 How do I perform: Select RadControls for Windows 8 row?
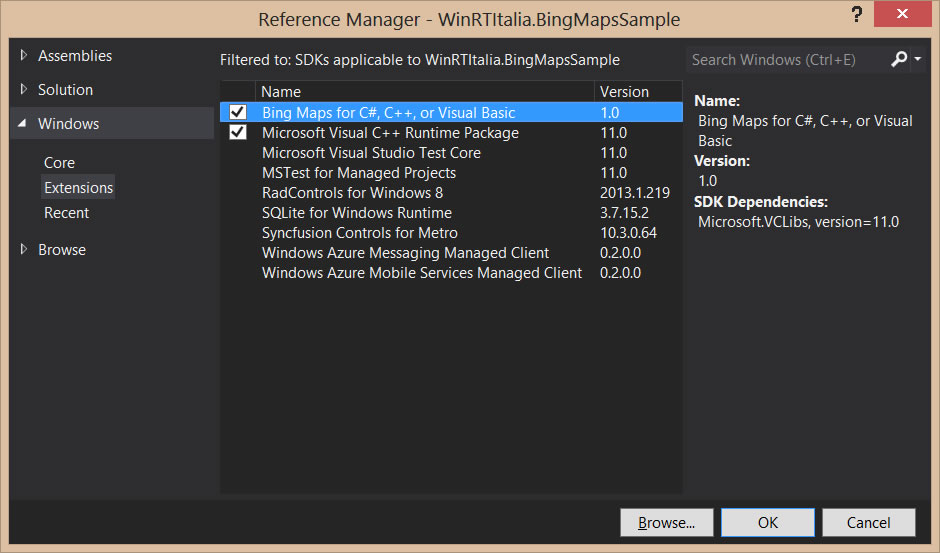pyautogui.click(x=451, y=193)
